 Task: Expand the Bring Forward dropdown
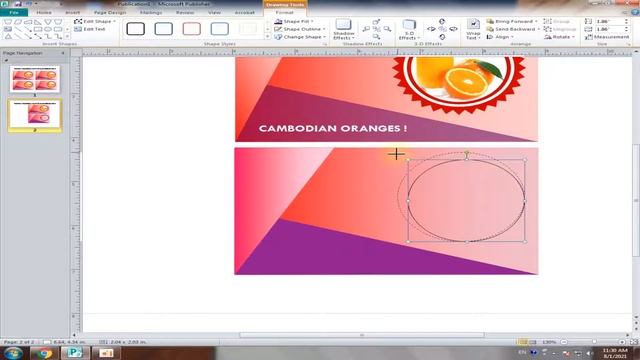(x=536, y=21)
